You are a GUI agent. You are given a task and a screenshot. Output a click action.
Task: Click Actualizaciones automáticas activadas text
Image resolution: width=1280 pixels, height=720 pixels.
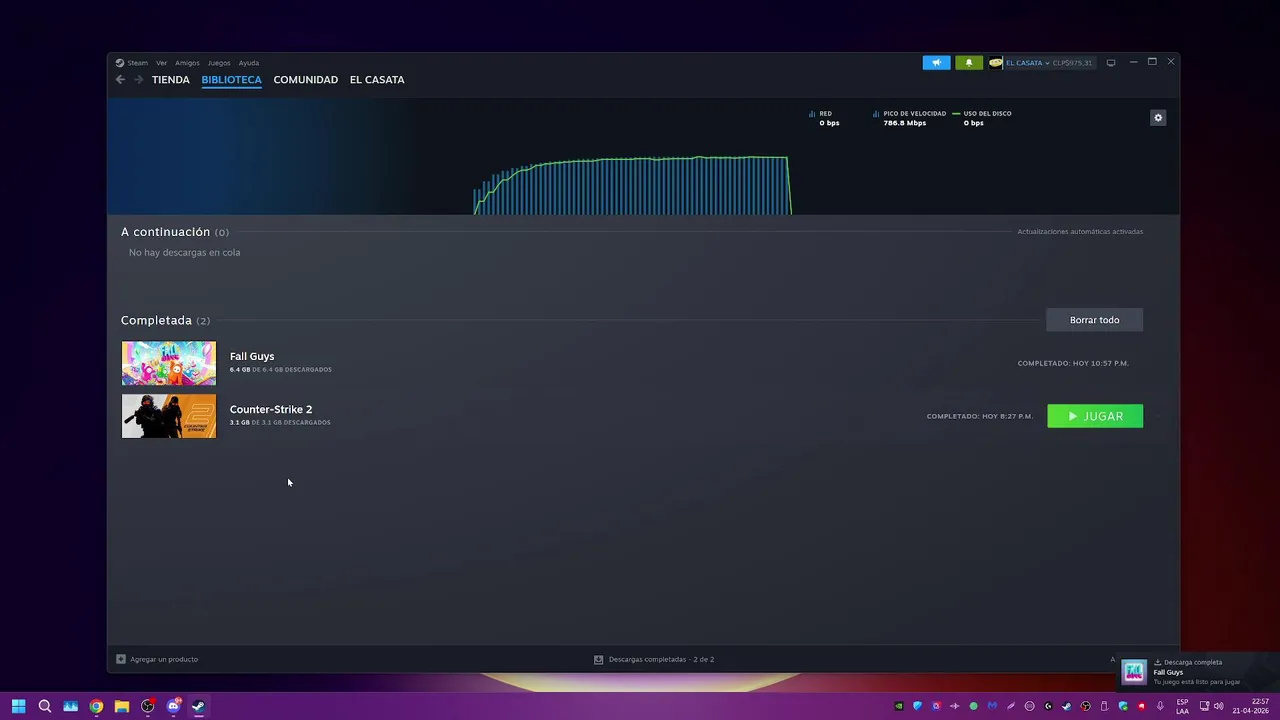pyautogui.click(x=1080, y=232)
